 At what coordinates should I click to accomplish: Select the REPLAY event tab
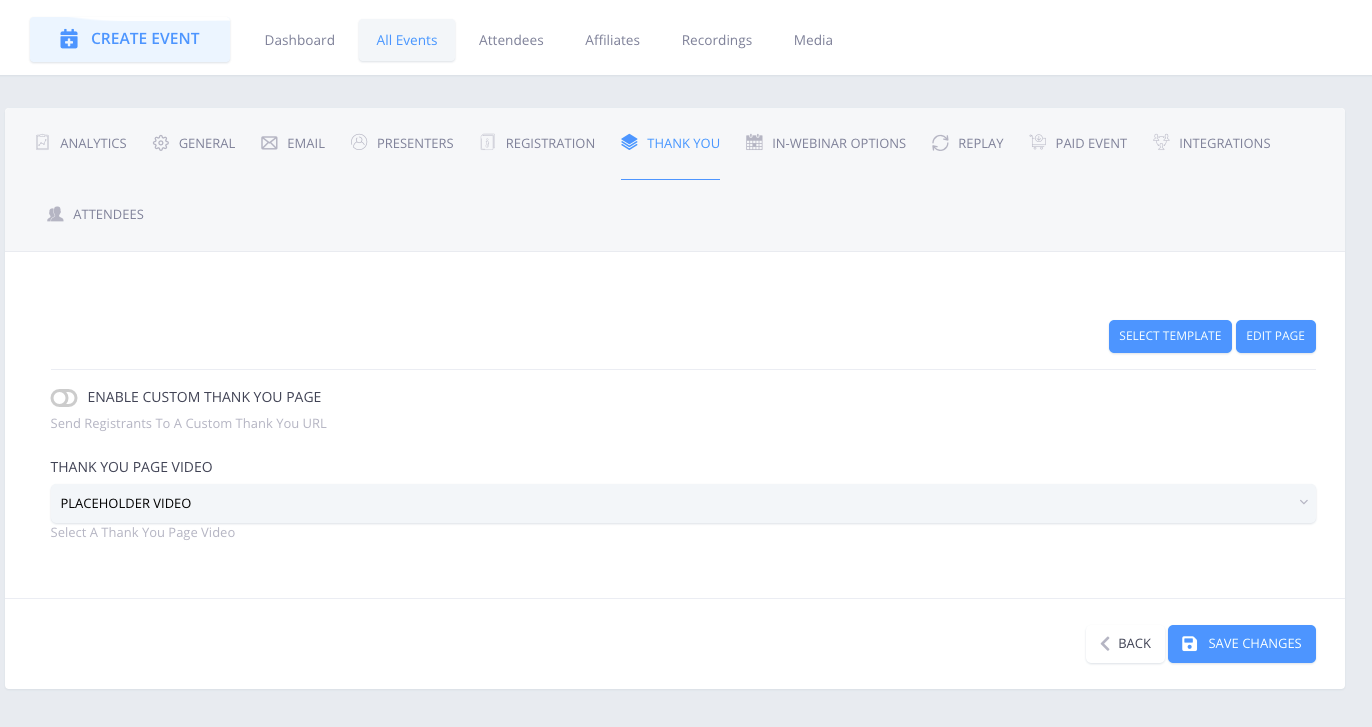(x=967, y=143)
